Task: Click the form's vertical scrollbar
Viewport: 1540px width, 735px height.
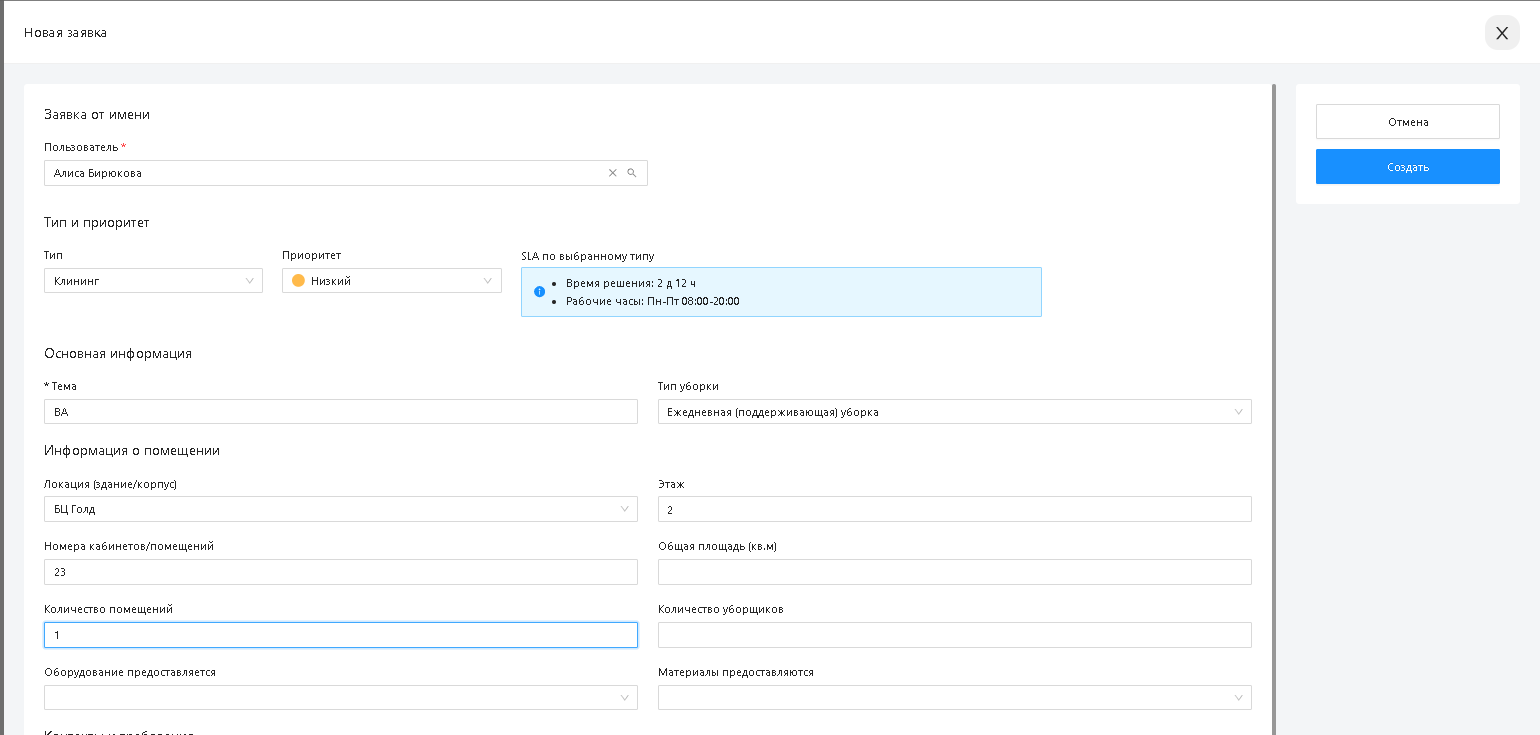Action: pos(1273,410)
